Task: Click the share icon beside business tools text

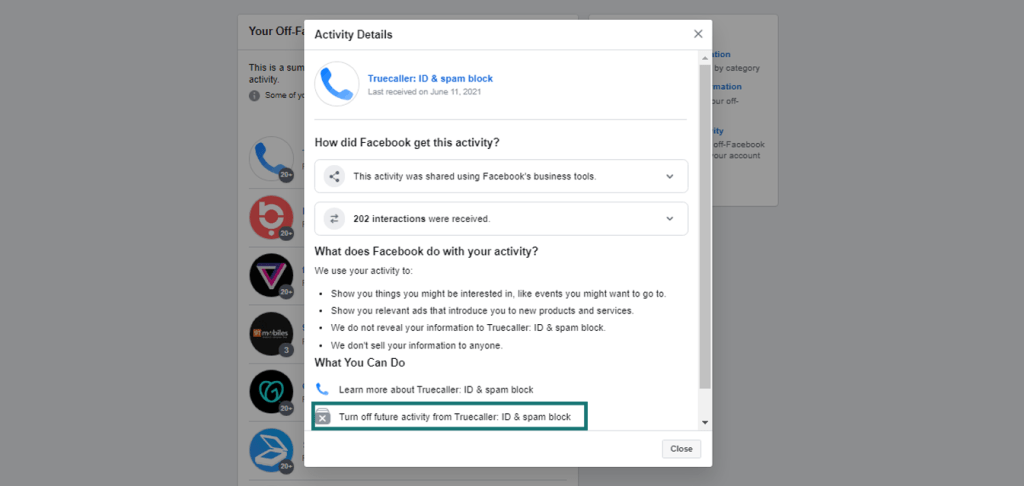Action: click(x=334, y=176)
